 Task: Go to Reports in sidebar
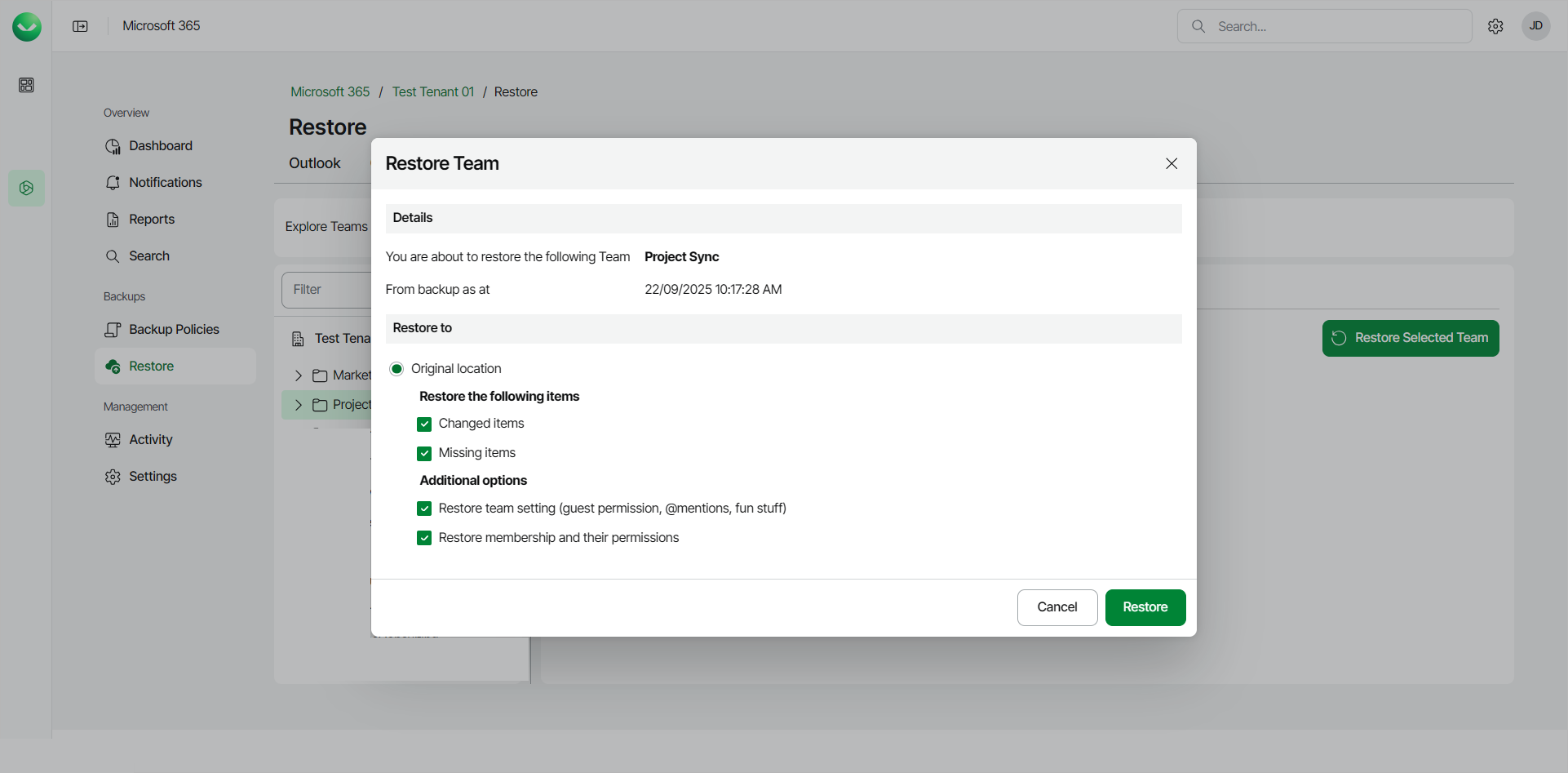[x=151, y=220]
